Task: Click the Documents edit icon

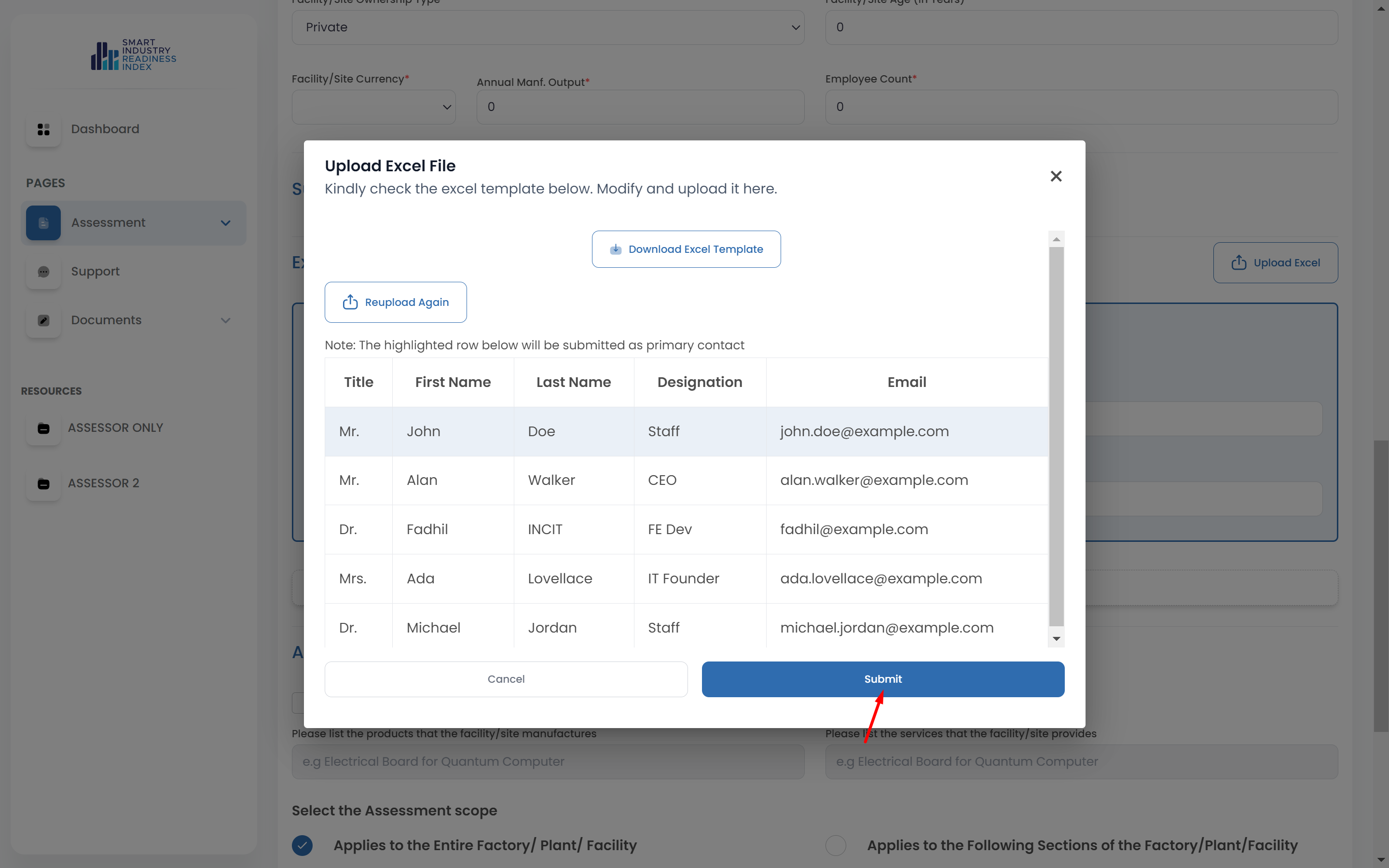Action: (x=43, y=320)
